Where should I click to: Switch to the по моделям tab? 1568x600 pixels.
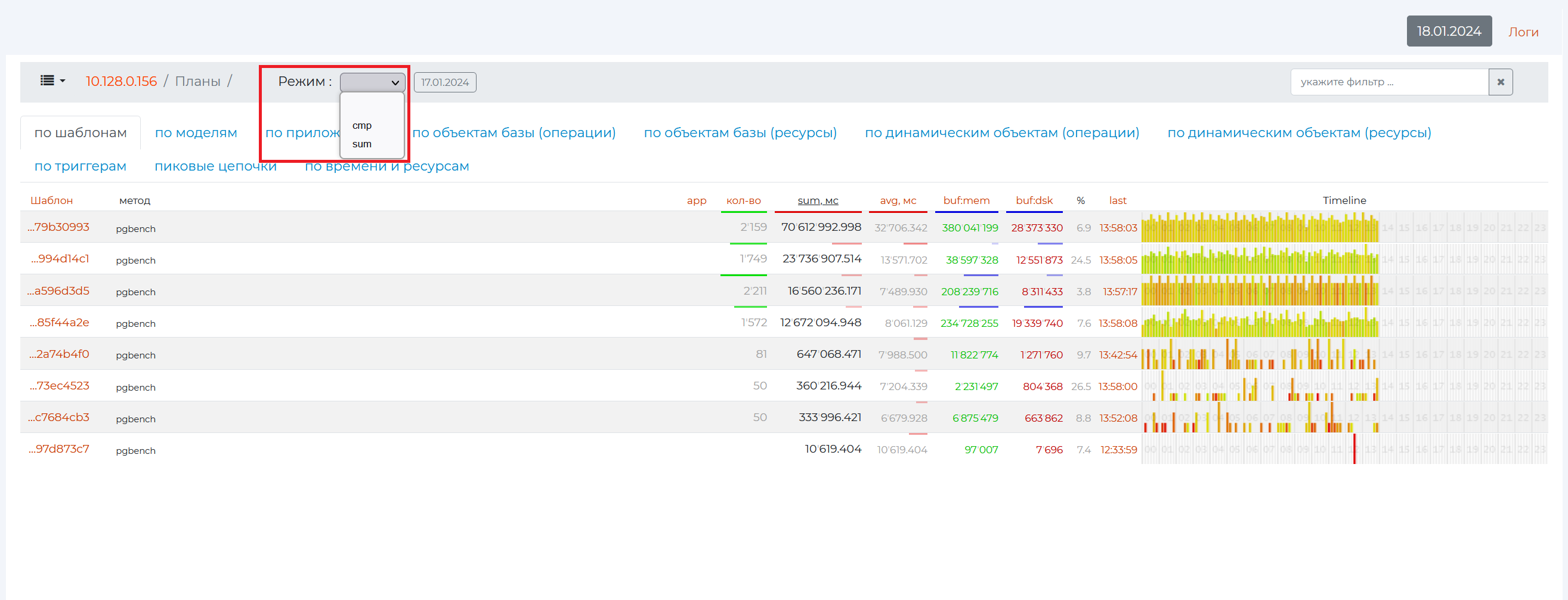click(196, 132)
